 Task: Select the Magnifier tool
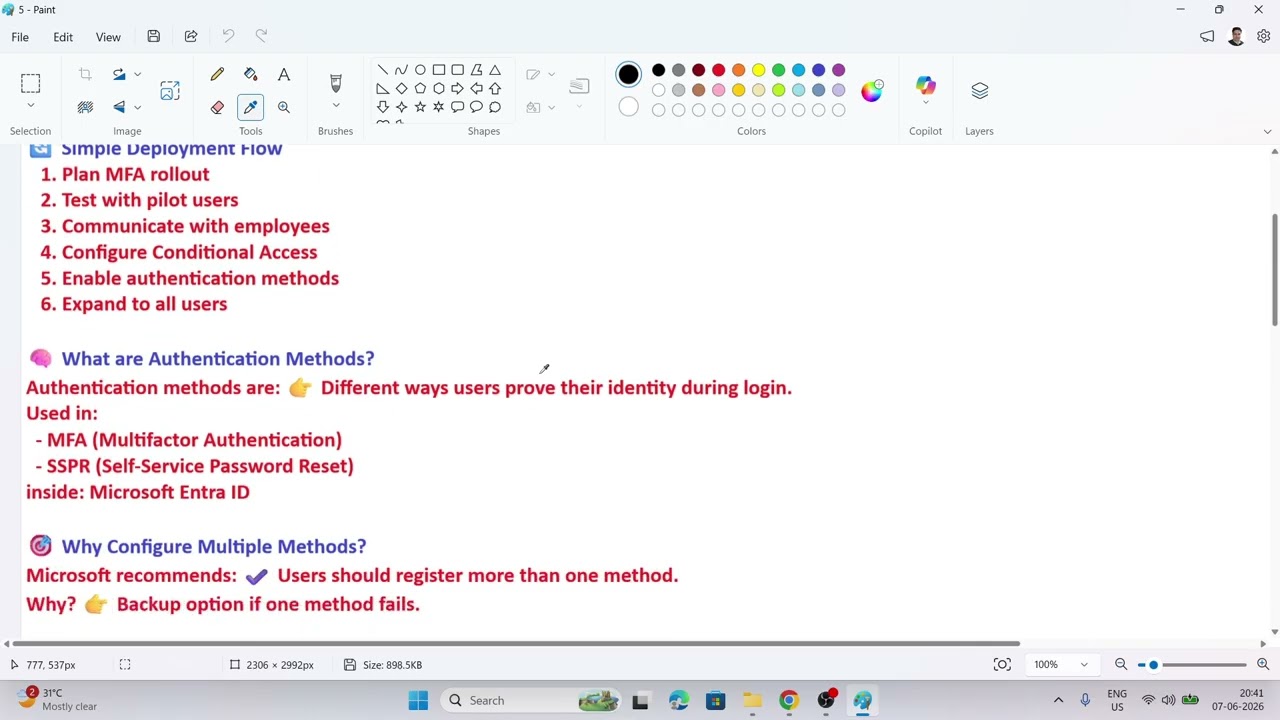[284, 107]
